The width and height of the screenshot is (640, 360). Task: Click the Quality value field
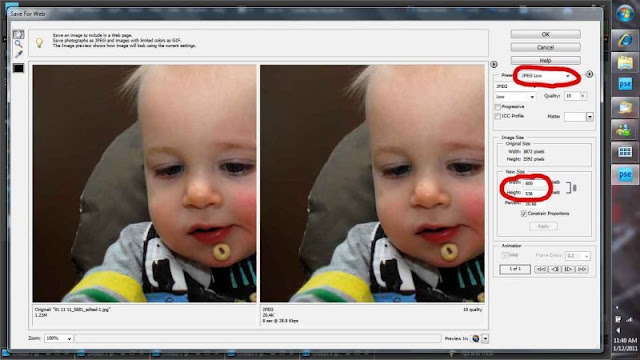pos(572,96)
